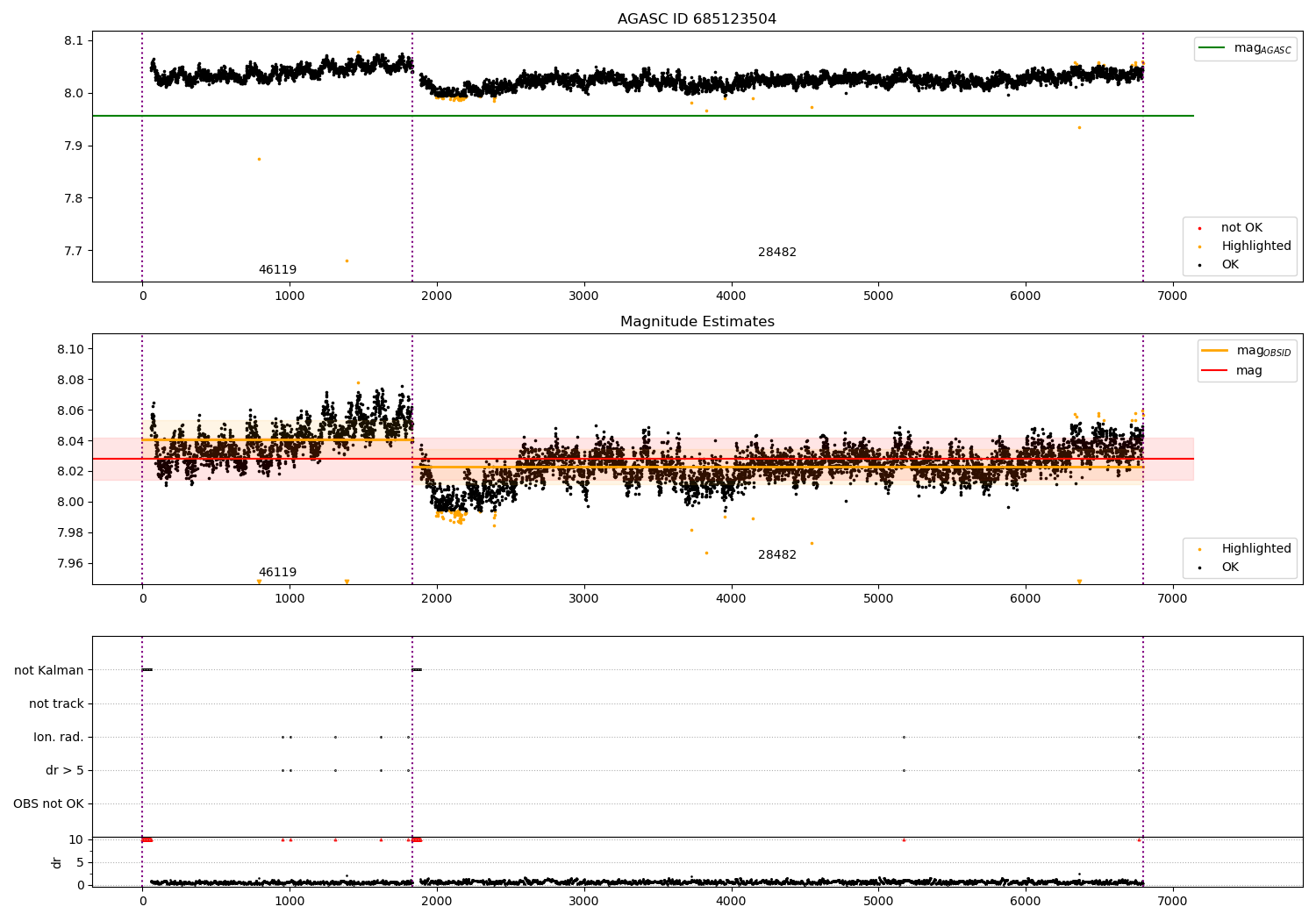The image size is (1316, 921).
Task: Click the "dr > 5" row label
Action: (x=65, y=770)
